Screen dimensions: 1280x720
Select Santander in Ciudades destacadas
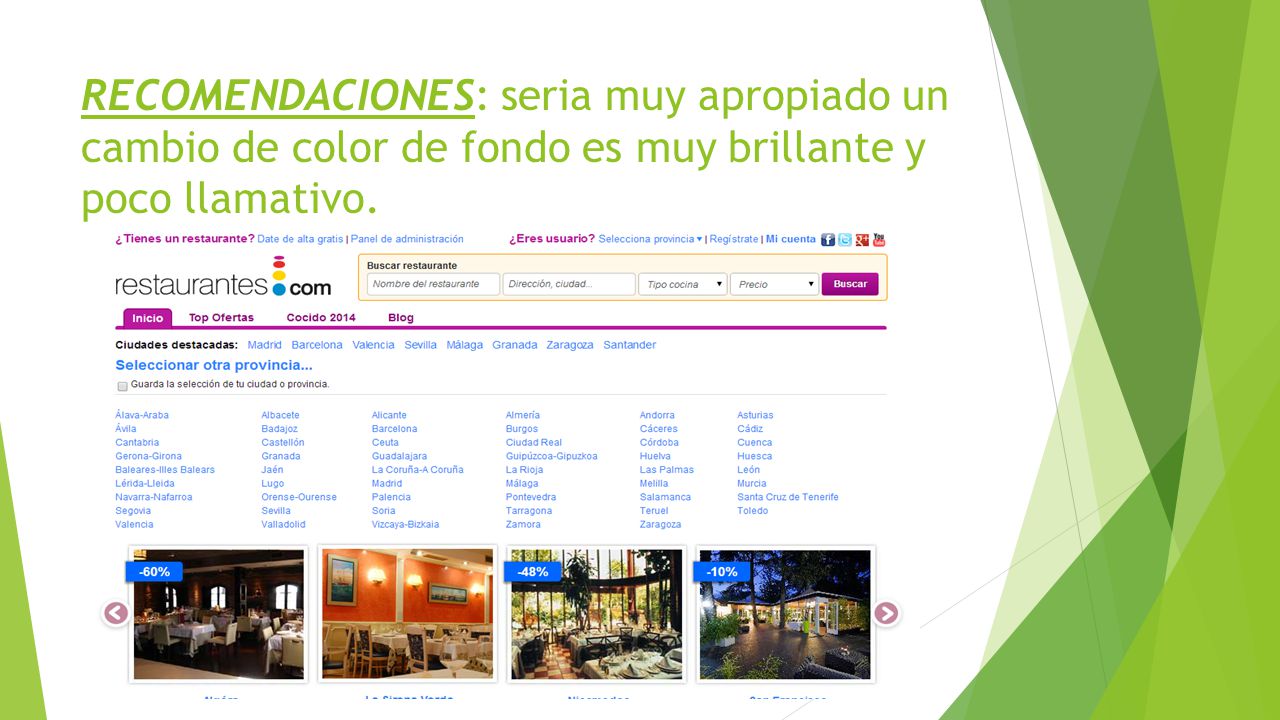pyautogui.click(x=630, y=345)
